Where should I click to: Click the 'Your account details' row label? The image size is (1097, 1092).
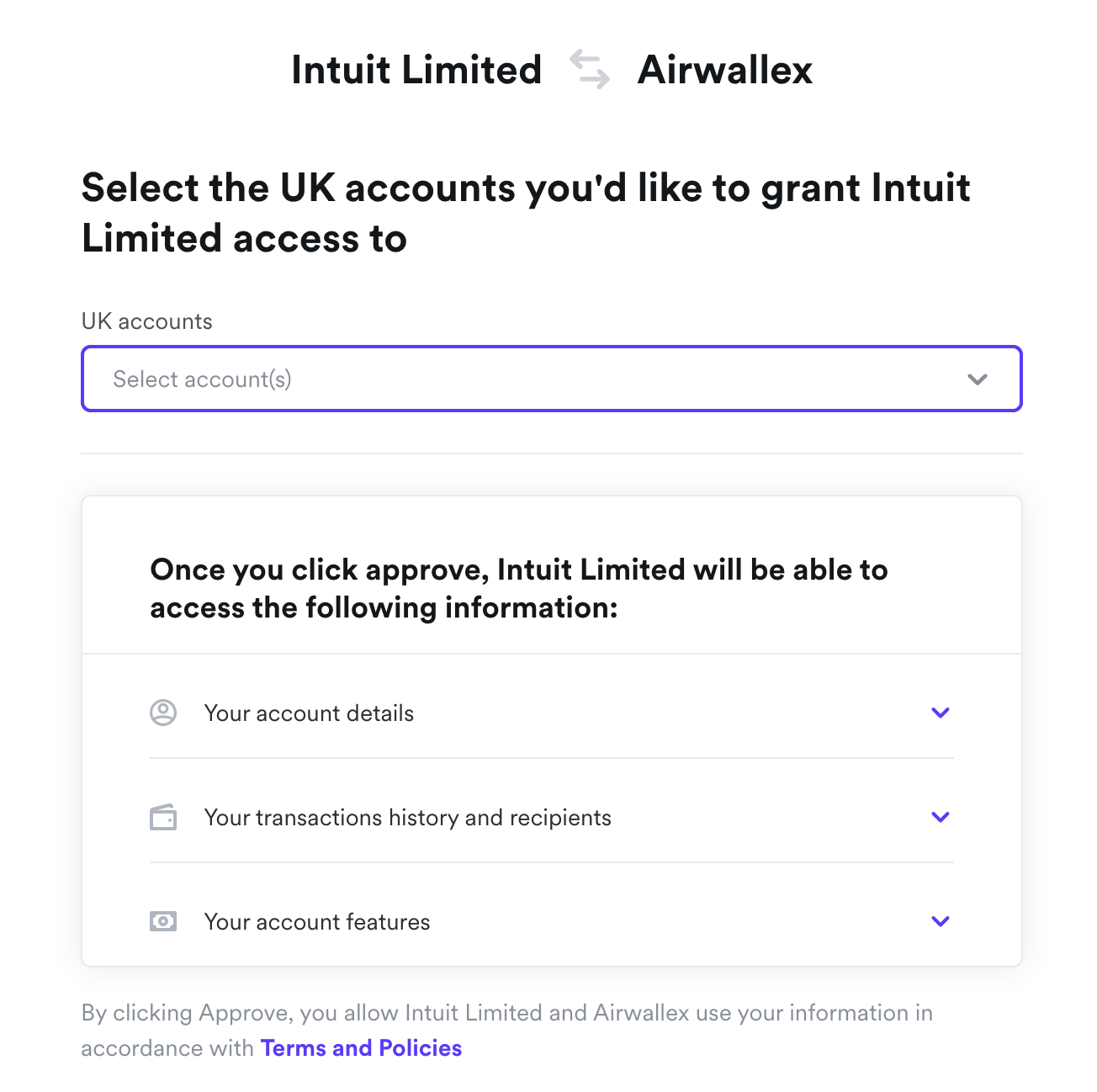309,713
